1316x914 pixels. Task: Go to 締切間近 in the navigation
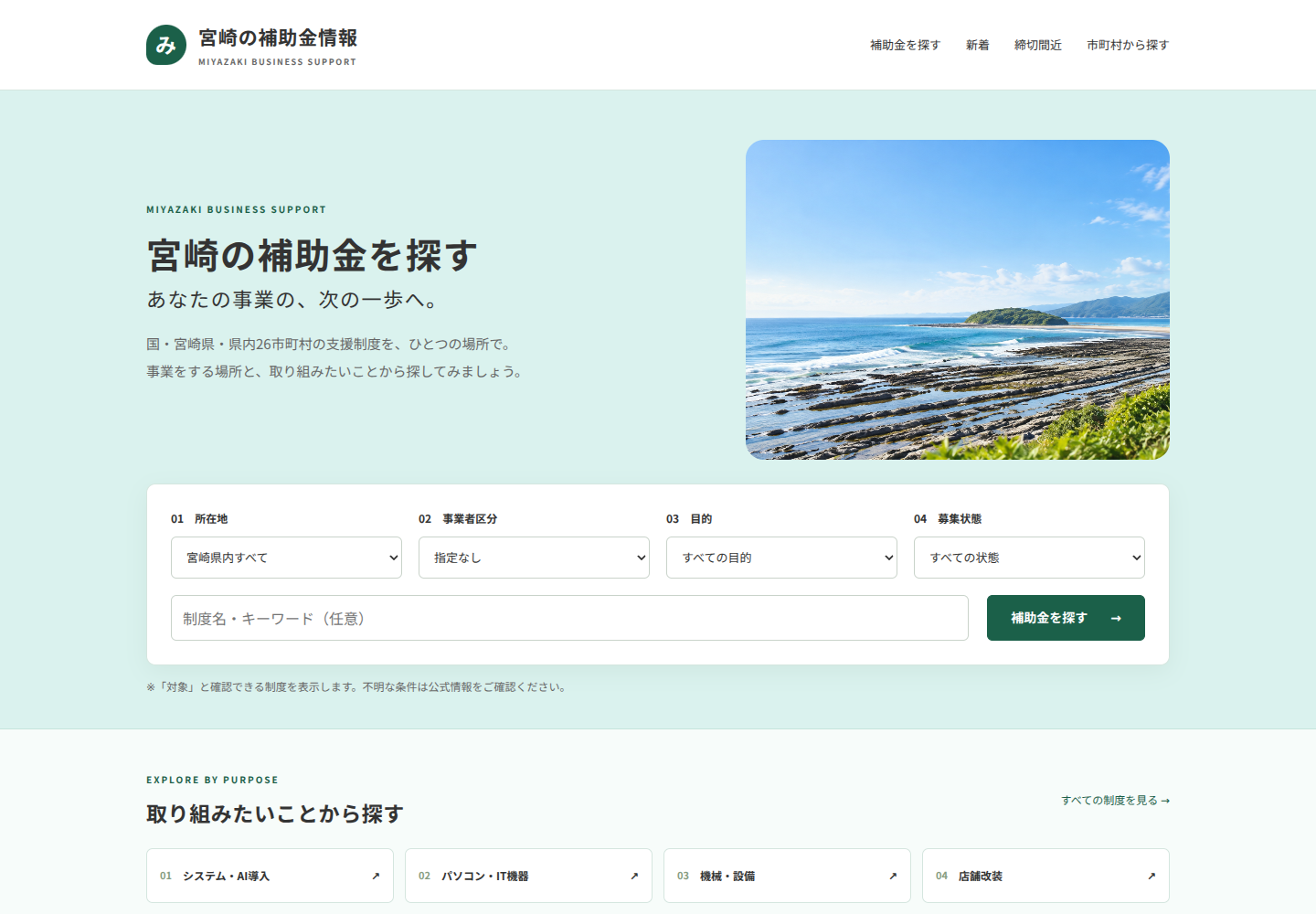point(1038,45)
